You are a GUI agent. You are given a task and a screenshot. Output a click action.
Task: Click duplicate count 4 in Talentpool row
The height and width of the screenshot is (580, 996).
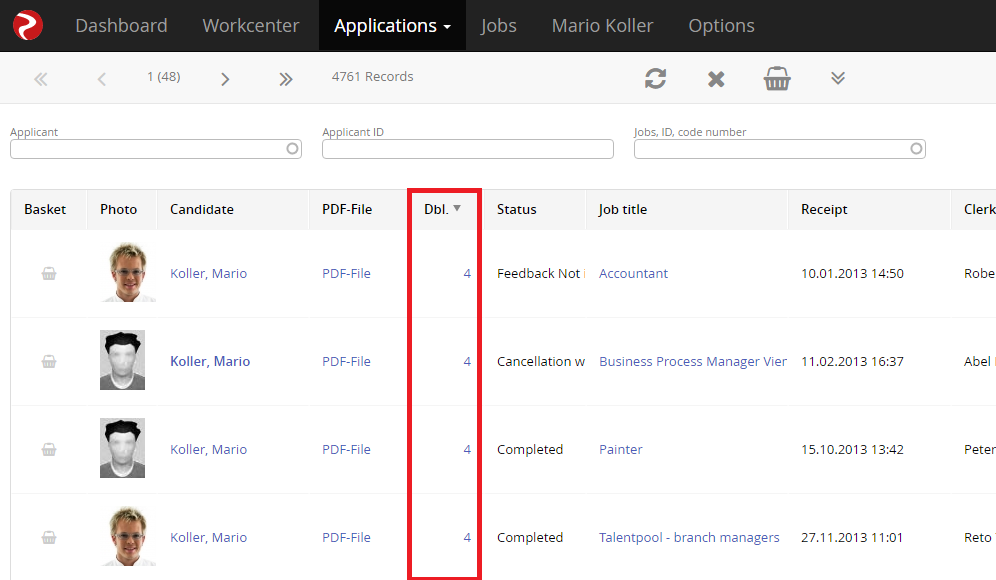(467, 537)
